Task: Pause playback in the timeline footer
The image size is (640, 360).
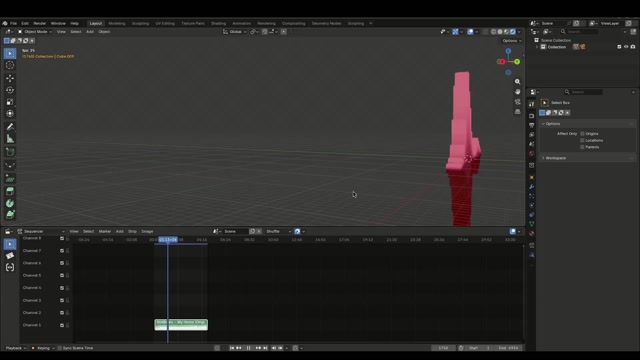Action: click(249, 348)
